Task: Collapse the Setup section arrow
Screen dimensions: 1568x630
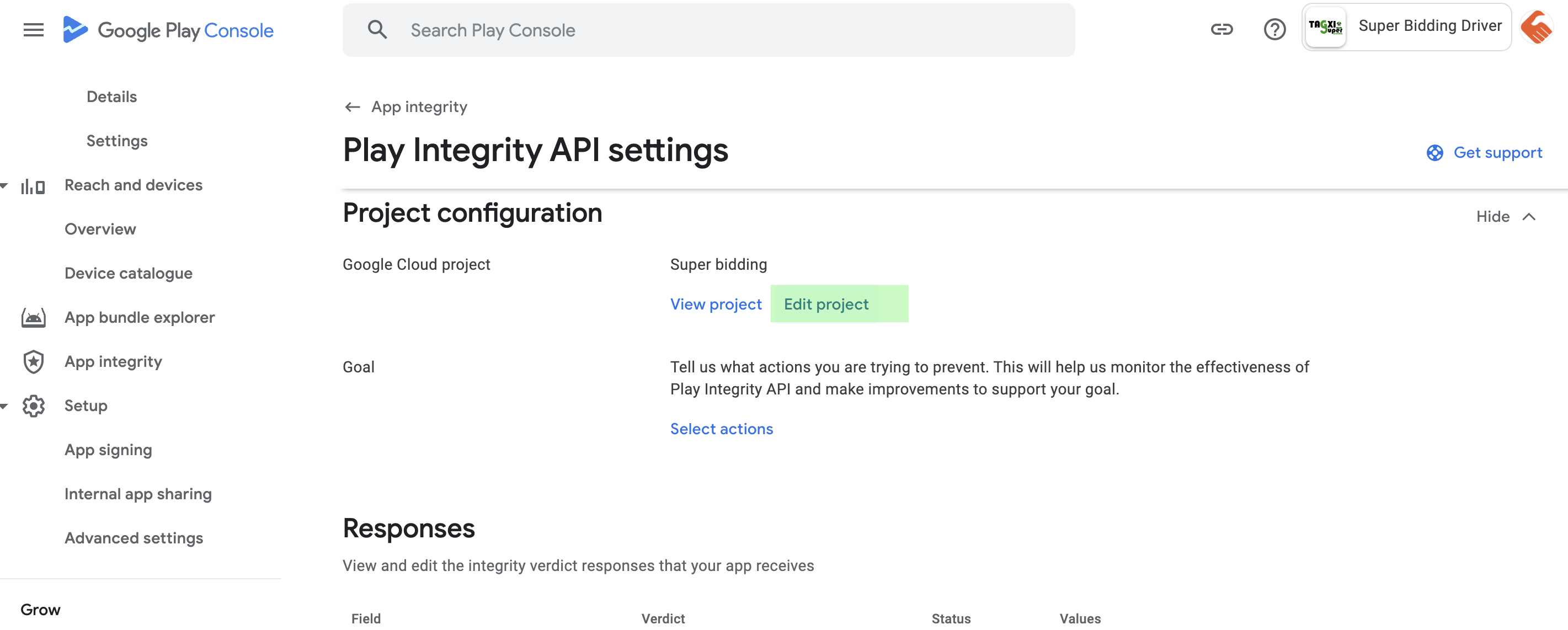Action: (4, 406)
